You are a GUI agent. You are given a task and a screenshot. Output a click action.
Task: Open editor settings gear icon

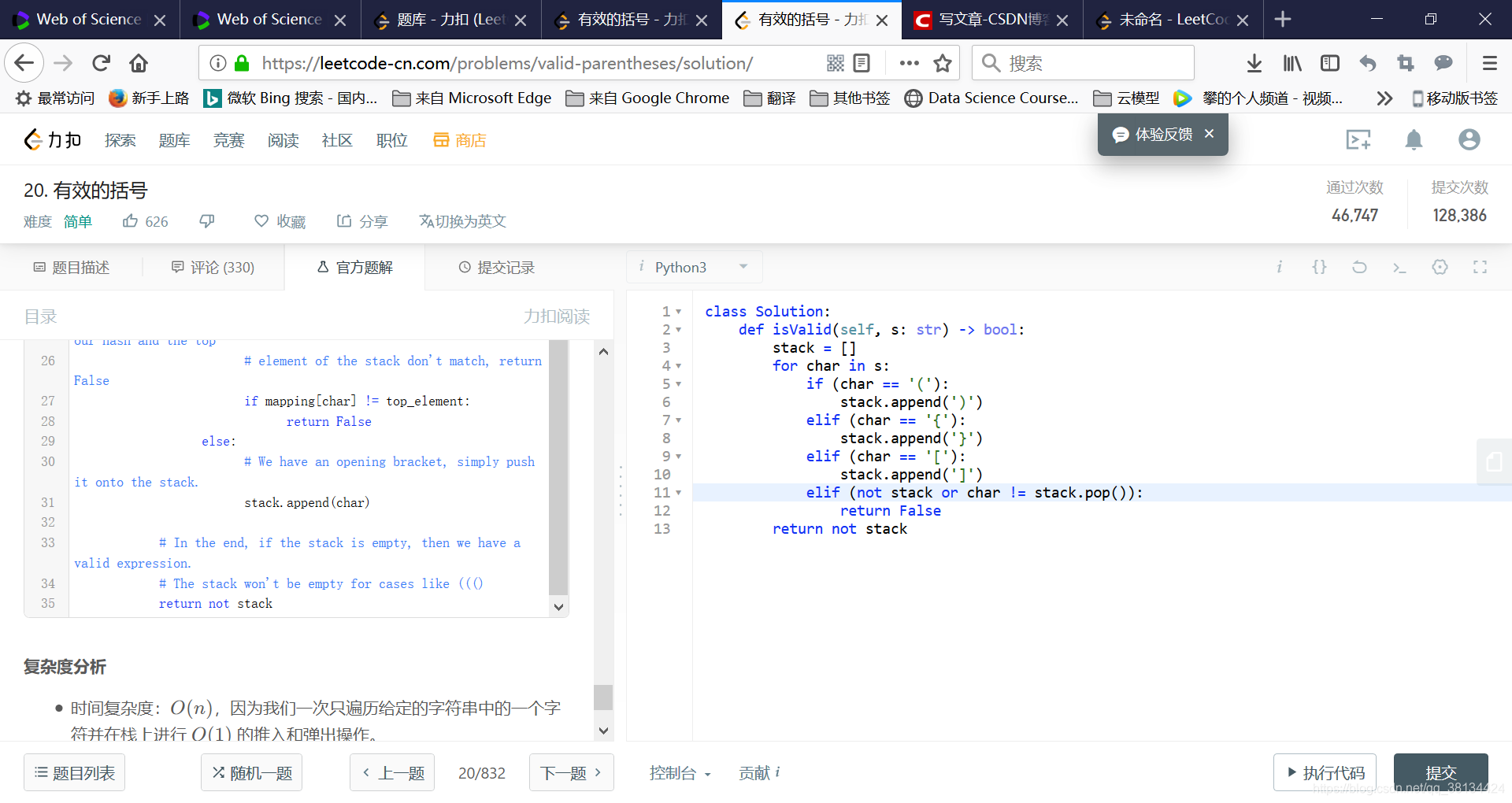1440,267
